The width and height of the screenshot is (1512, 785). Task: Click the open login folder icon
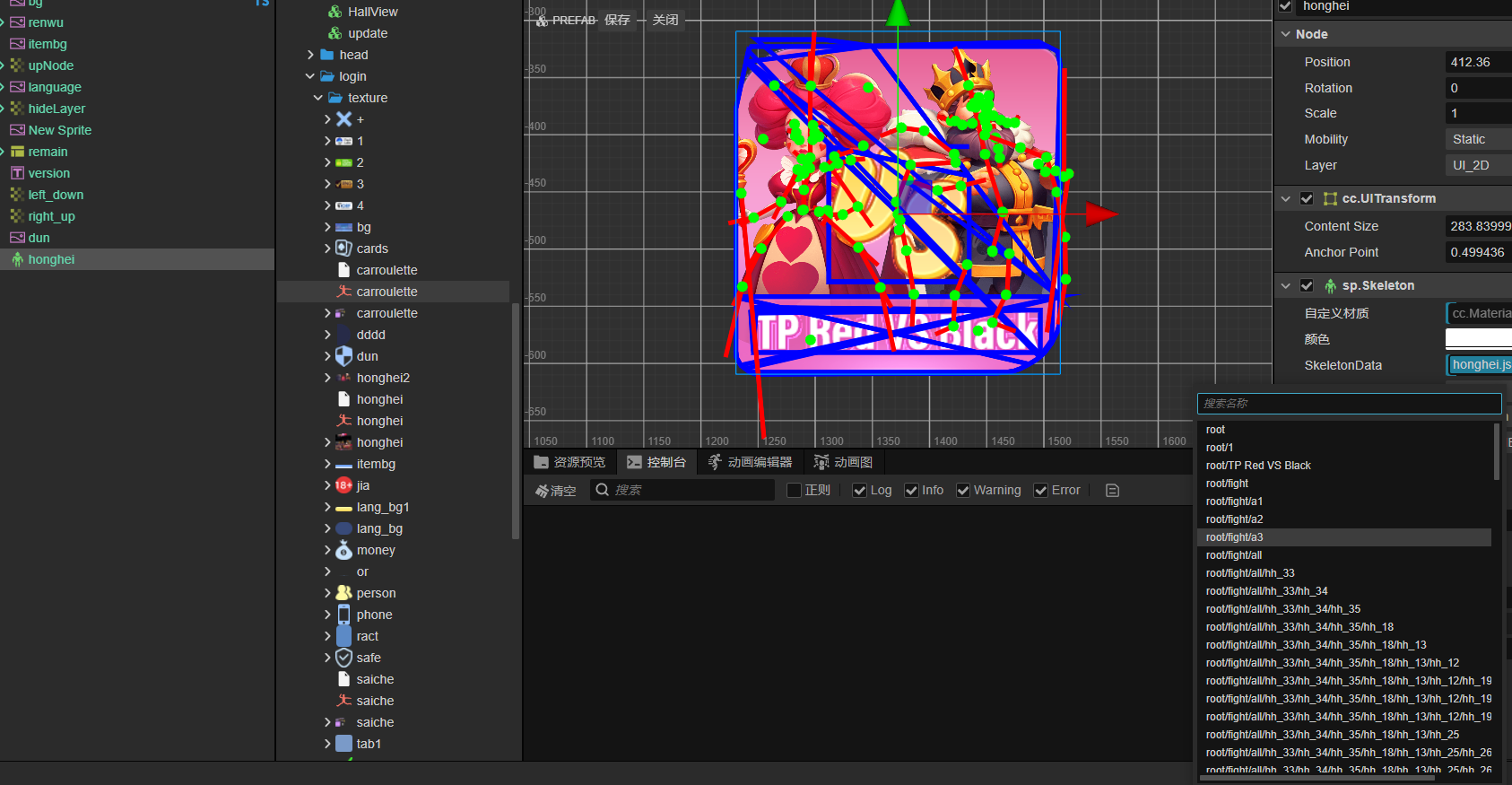coord(327,76)
